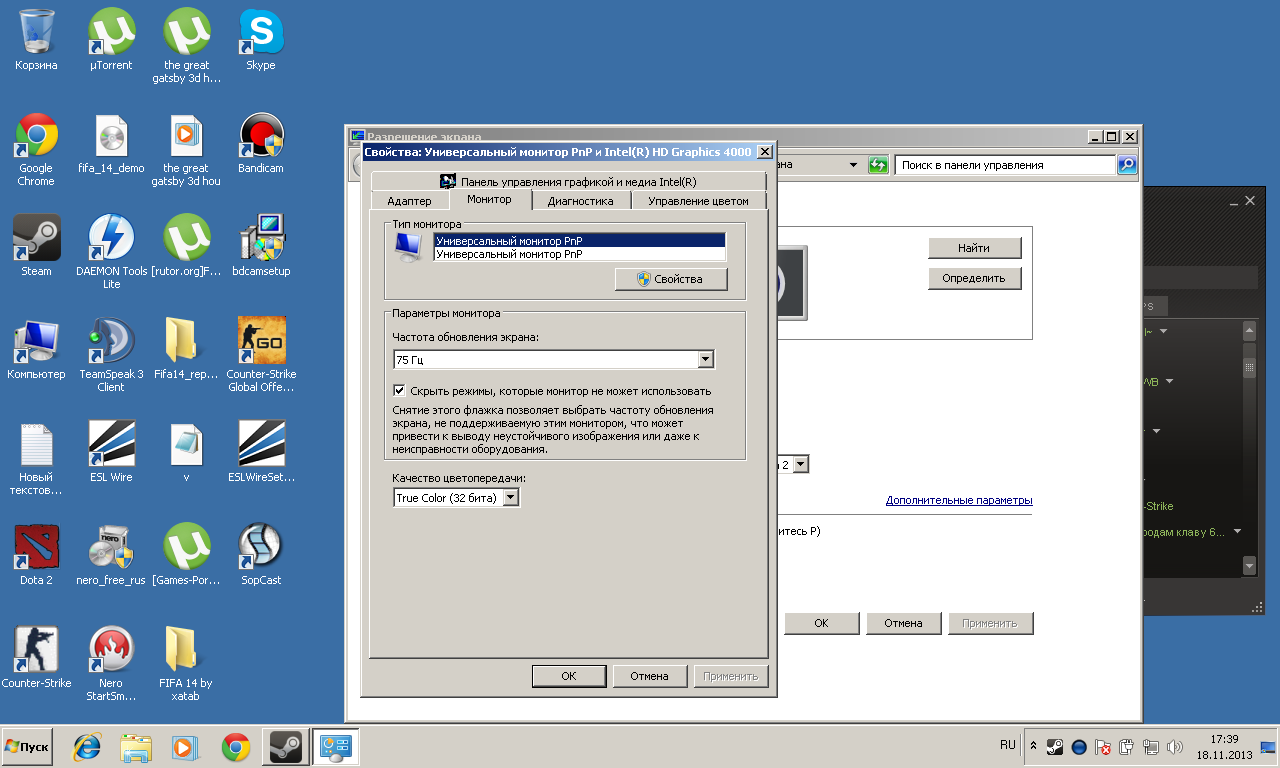Image resolution: width=1280 pixels, height=768 pixels.
Task: Open the partially hidden dropdown above Дополнительные параметры
Action: (801, 465)
